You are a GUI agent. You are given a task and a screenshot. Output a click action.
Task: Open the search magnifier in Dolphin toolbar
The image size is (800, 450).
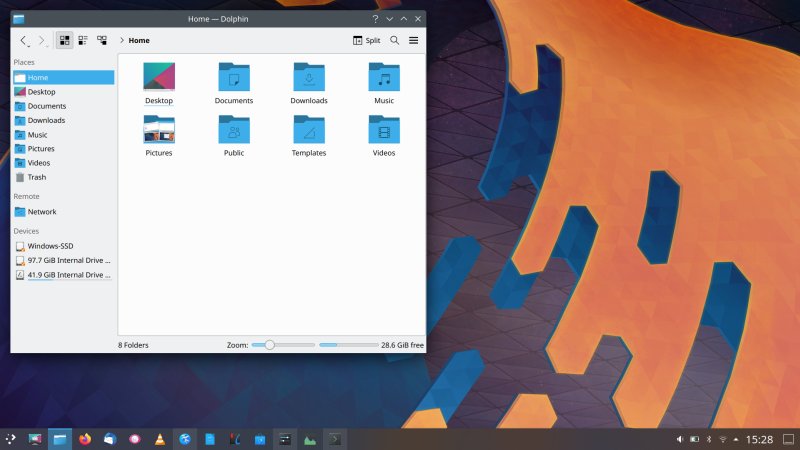[394, 40]
